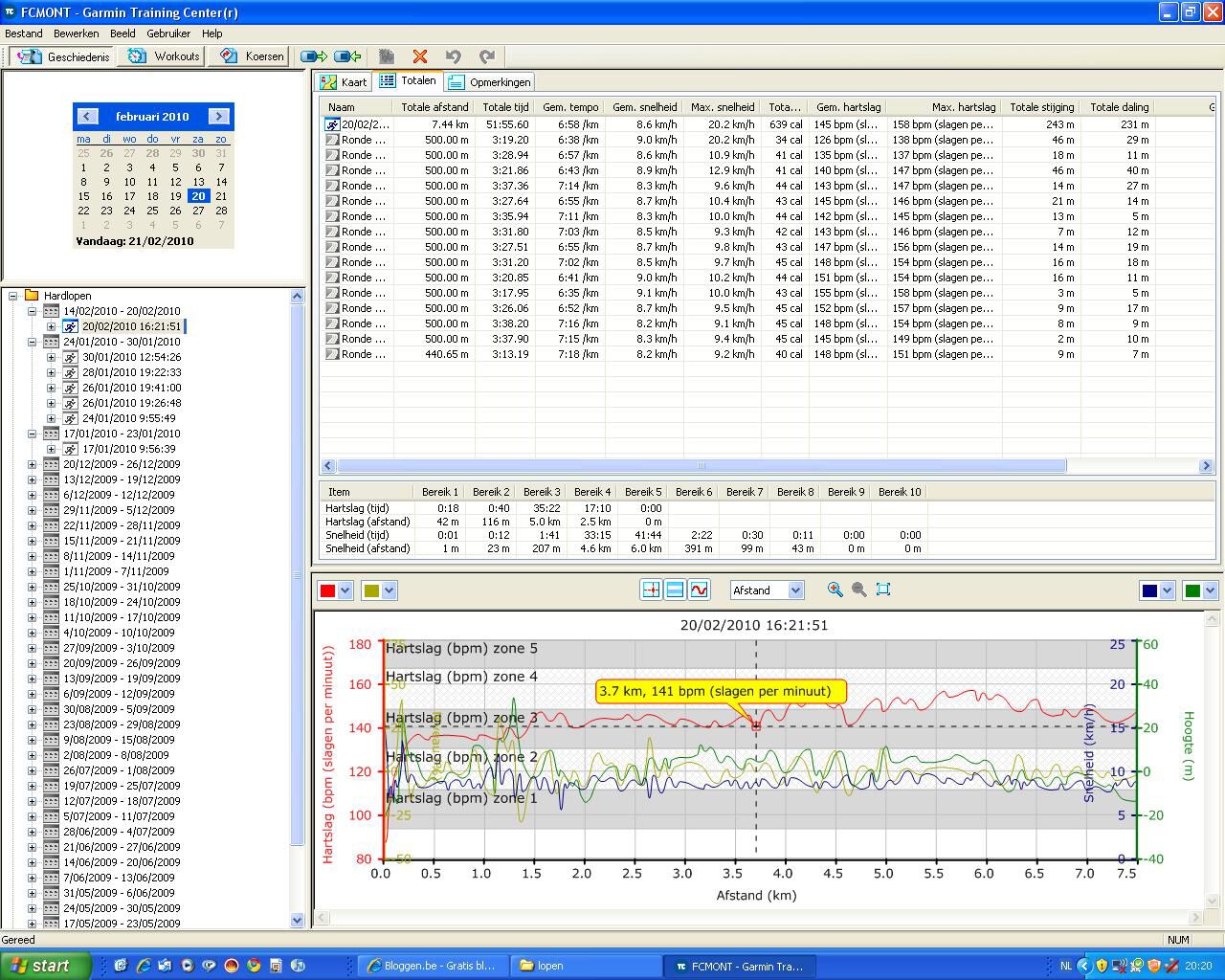Toggle the graph crosshair cursor button
This screenshot has height=980, width=1225.
tap(651, 590)
